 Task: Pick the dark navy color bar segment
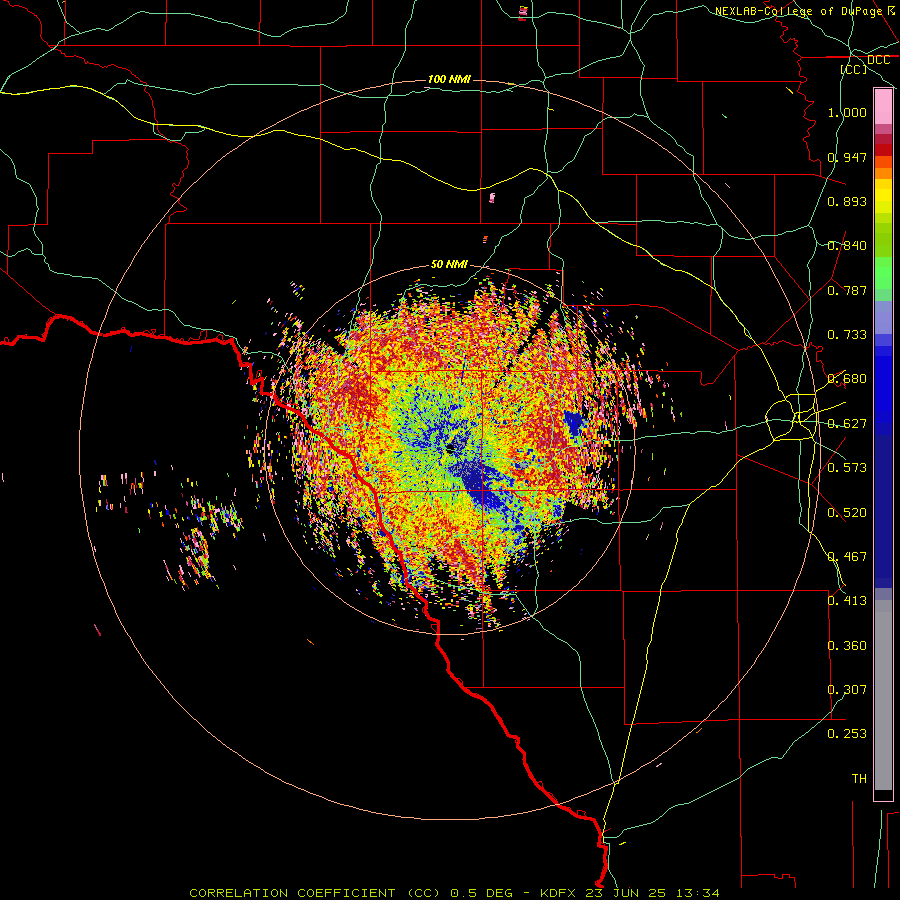pos(883,511)
